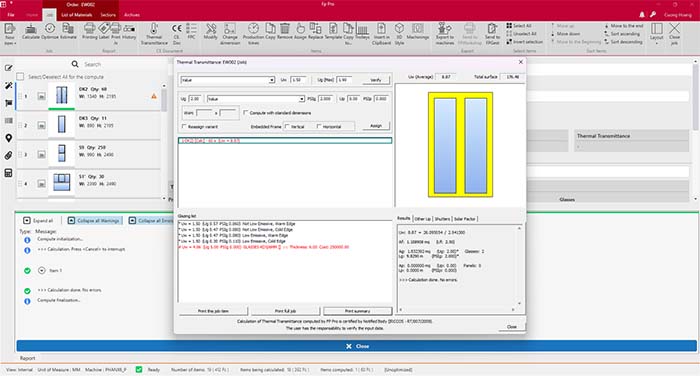The width and height of the screenshot is (700, 376).
Task: Enable Compute with standard dimensions checkbox
Action: click(246, 113)
